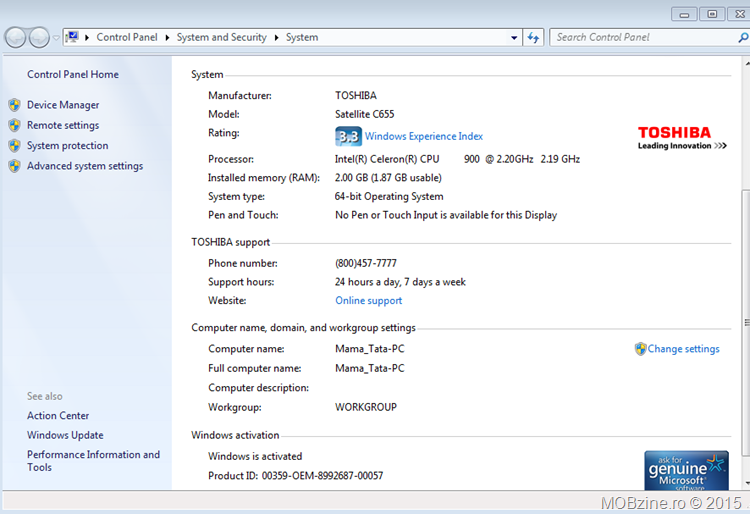Click the computer icon in address bar

[x=72, y=37]
